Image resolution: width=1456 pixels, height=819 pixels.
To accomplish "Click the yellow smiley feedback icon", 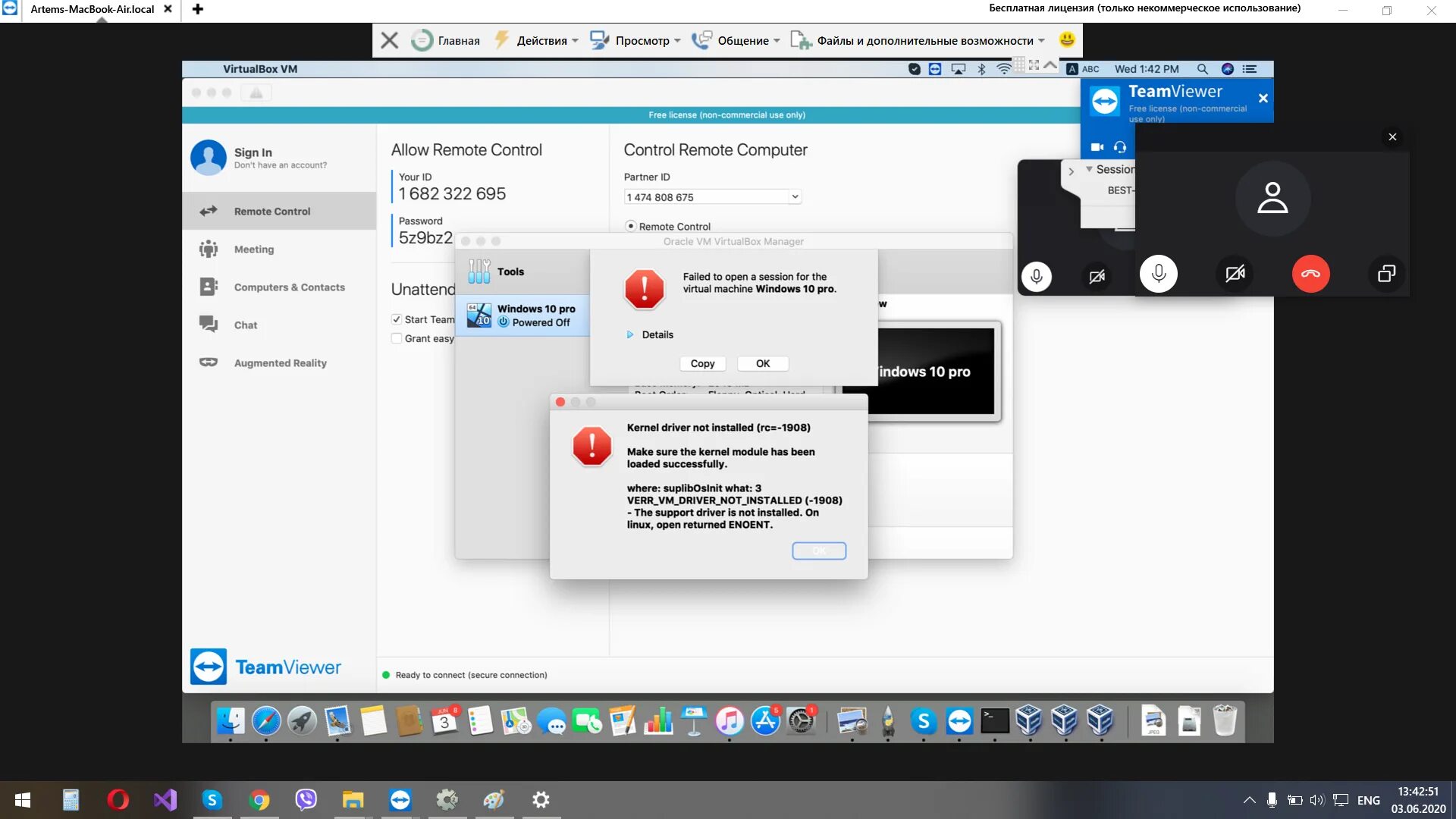I will [1067, 39].
